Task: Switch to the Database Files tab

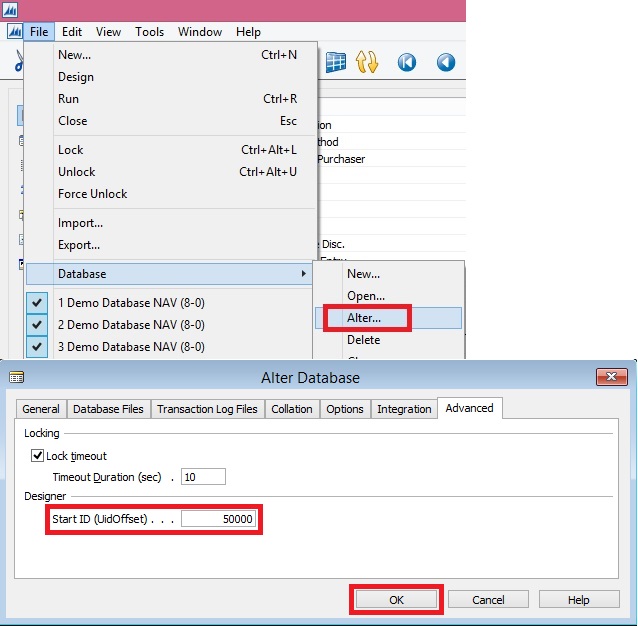Action: coord(109,409)
